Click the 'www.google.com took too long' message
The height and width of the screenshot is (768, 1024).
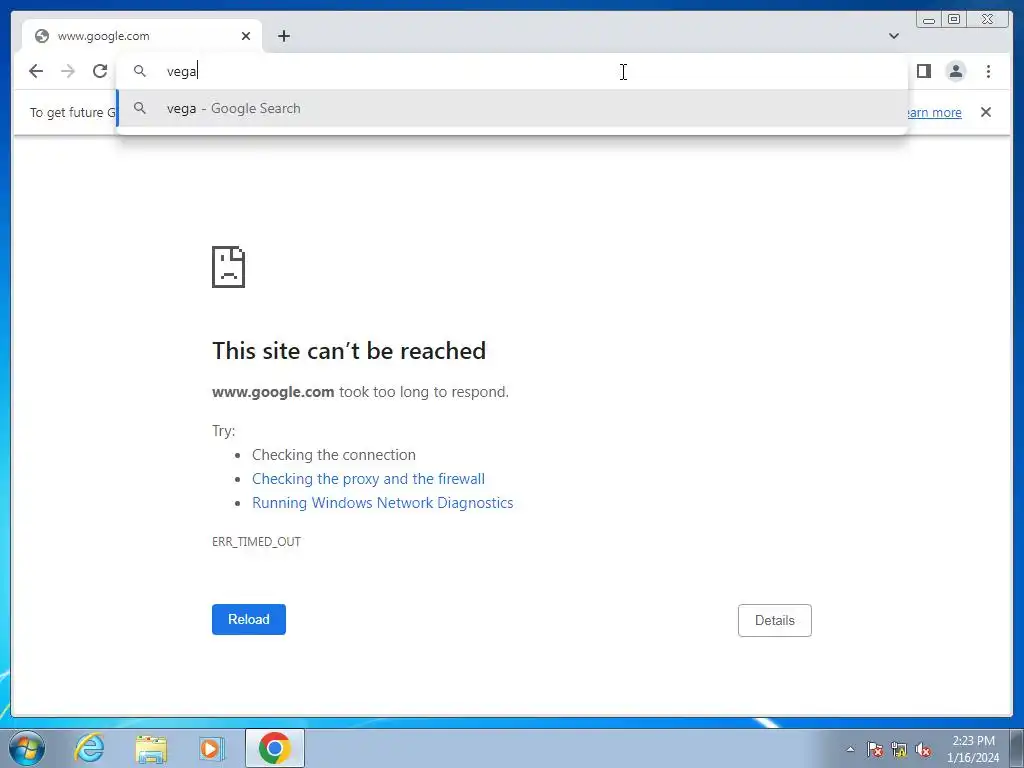click(x=360, y=392)
